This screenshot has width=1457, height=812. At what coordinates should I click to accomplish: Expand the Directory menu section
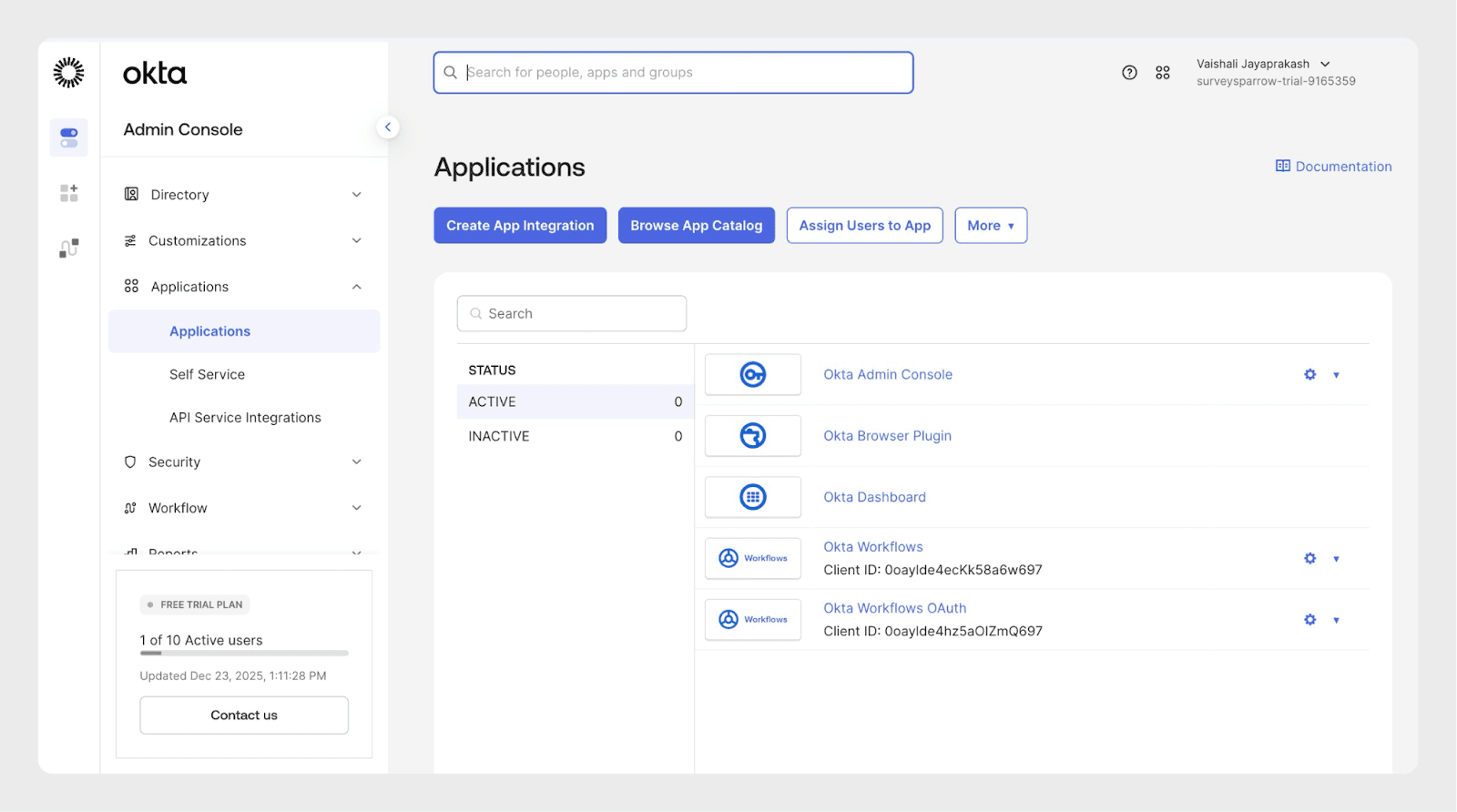point(242,195)
